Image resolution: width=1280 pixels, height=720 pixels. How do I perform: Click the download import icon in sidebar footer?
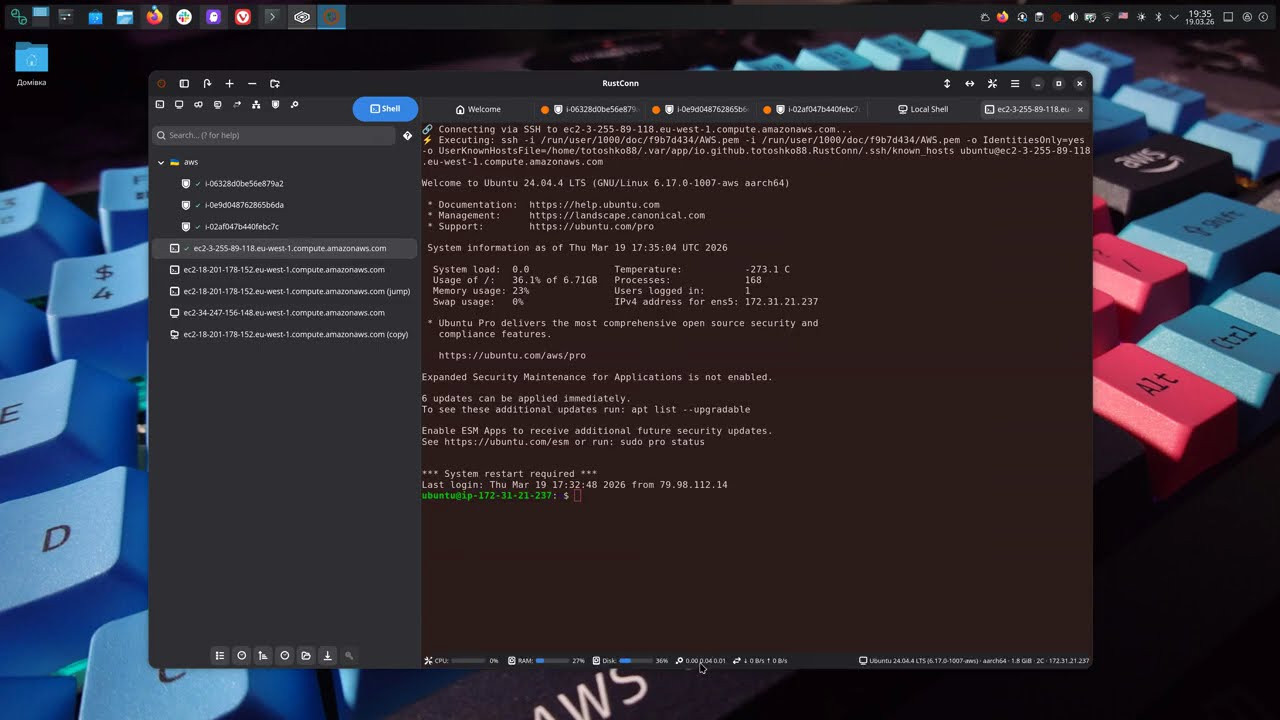(327, 656)
